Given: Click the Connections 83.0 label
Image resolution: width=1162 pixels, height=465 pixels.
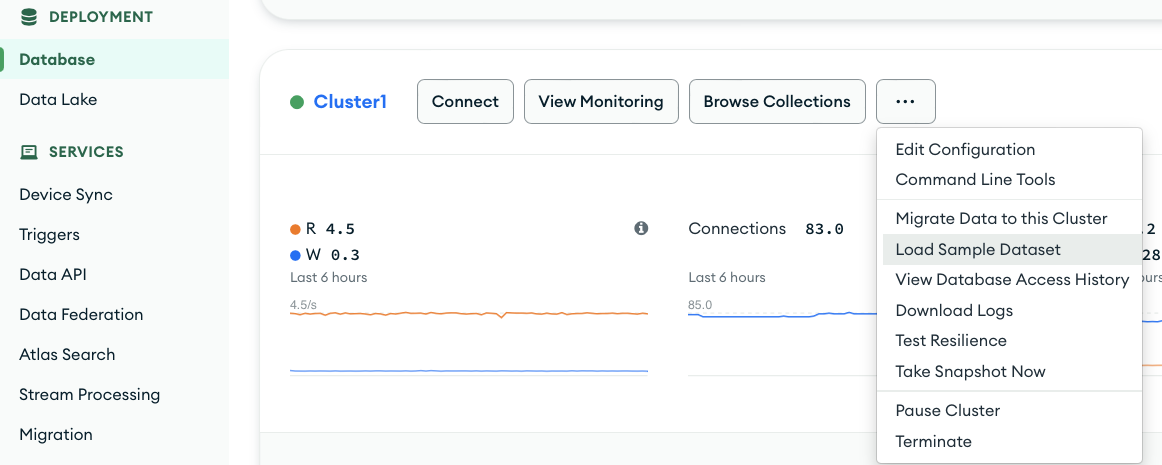Looking at the screenshot, I should [x=766, y=229].
